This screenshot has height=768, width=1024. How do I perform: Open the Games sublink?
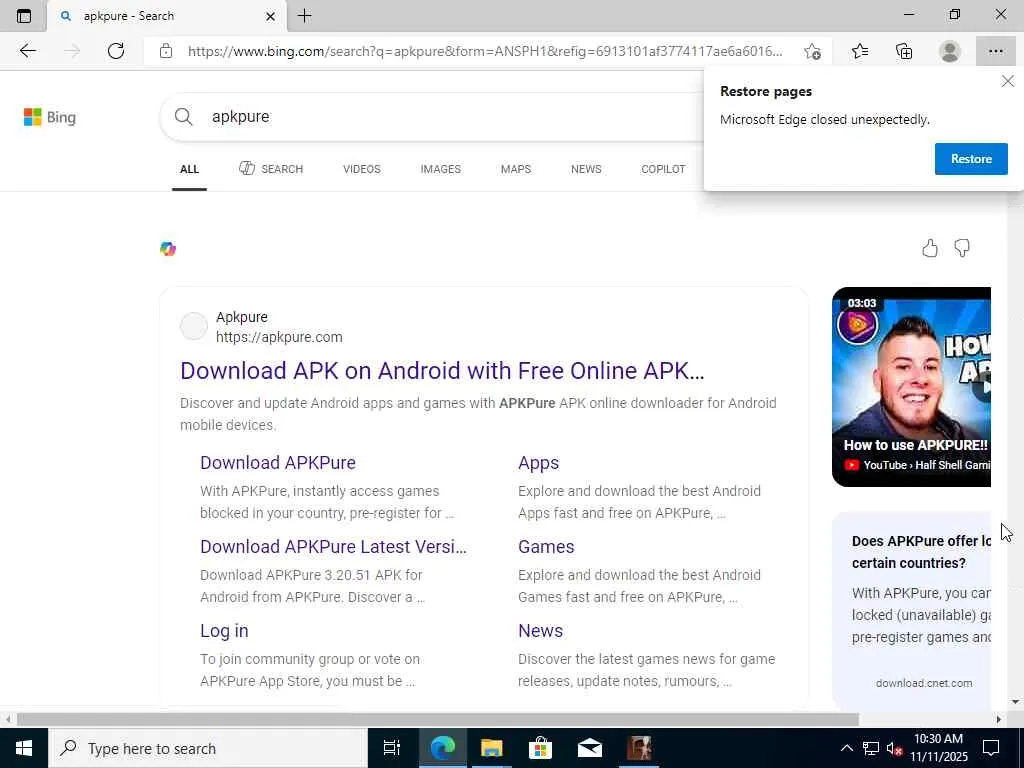546,547
